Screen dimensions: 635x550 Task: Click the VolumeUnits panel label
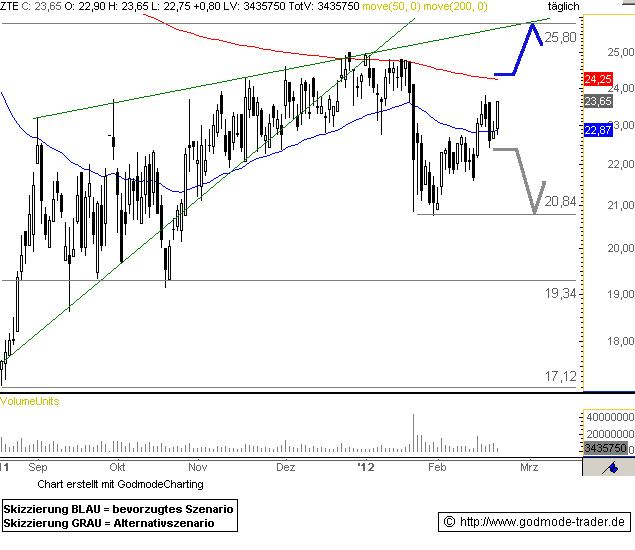point(30,401)
